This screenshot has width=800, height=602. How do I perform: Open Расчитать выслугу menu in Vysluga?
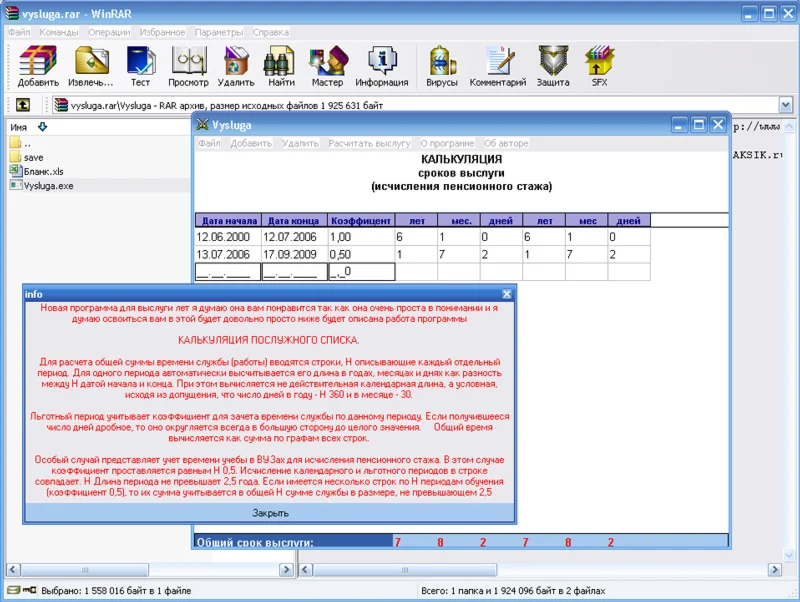pyautogui.click(x=369, y=143)
